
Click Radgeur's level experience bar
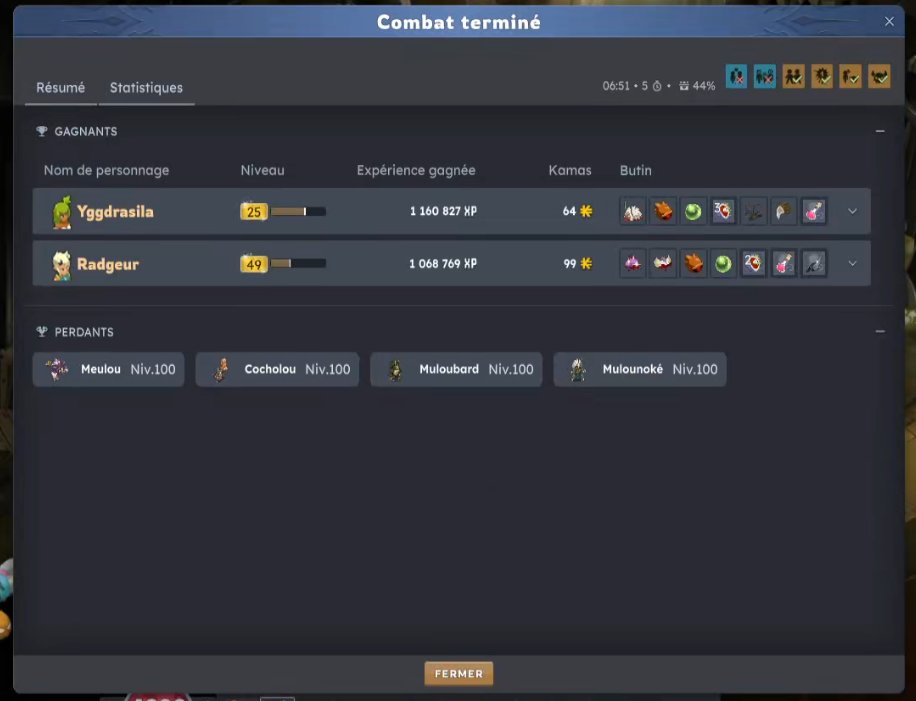[299, 263]
